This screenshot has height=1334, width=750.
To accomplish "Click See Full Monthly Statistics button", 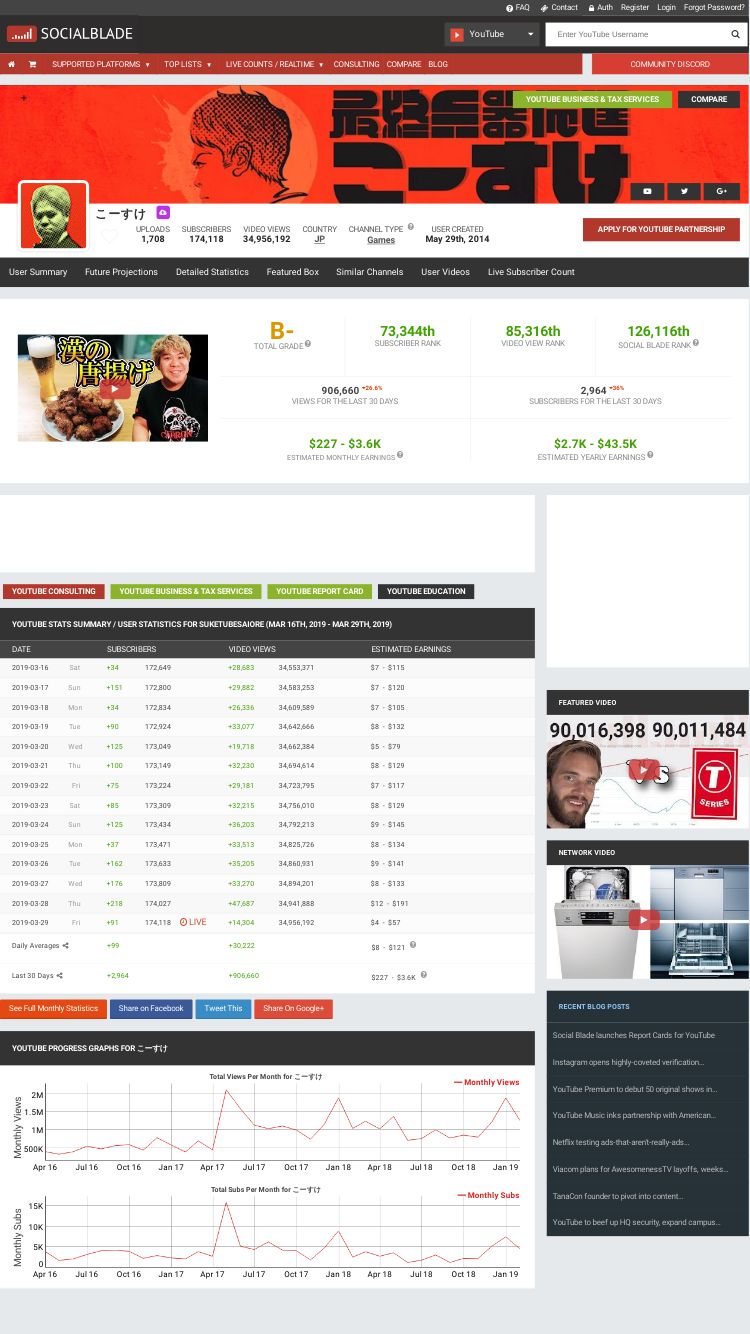I will click(x=54, y=1008).
